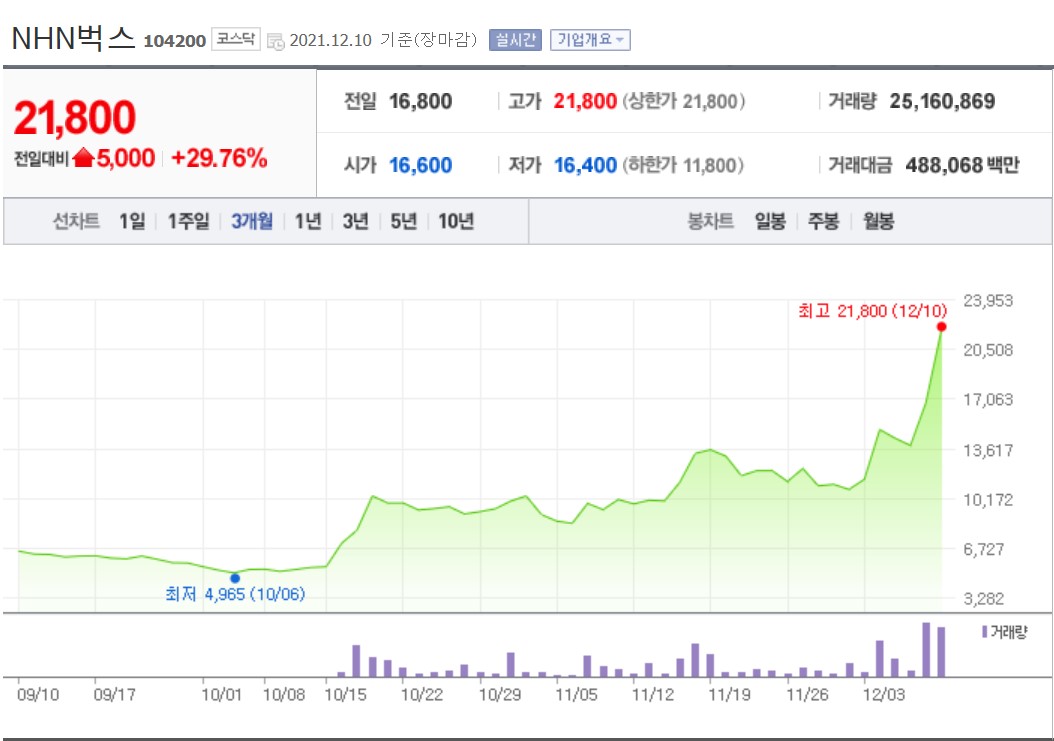Click the 2021.12.10 기준(장마감) date text
This screenshot has width=1054, height=741.
pyautogui.click(x=383, y=40)
